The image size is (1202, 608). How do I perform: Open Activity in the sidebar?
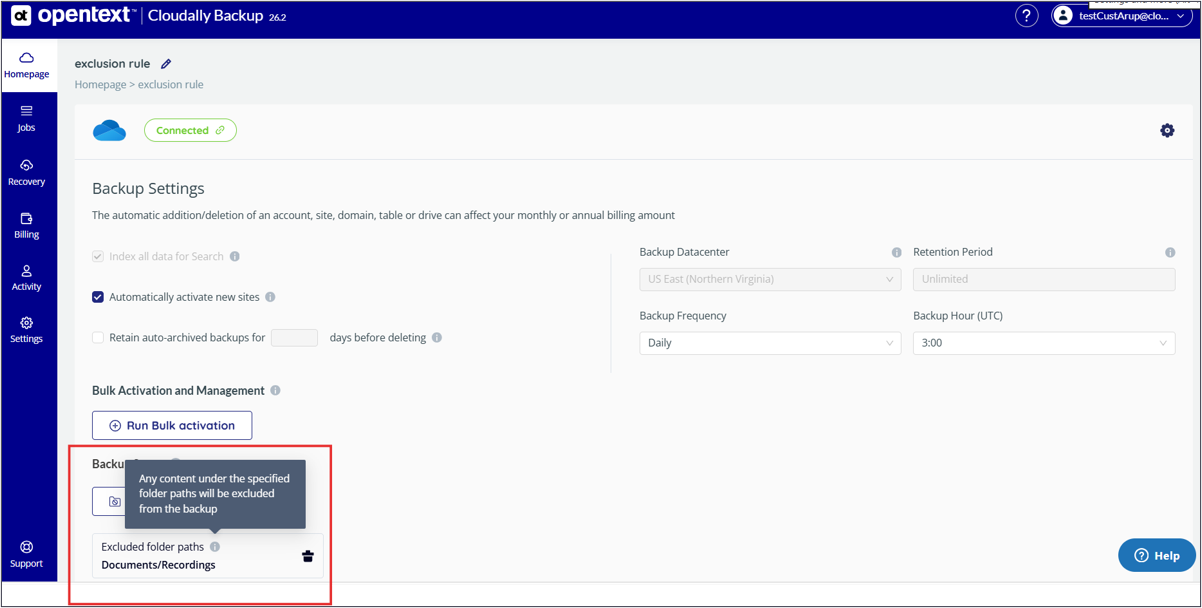(x=27, y=279)
